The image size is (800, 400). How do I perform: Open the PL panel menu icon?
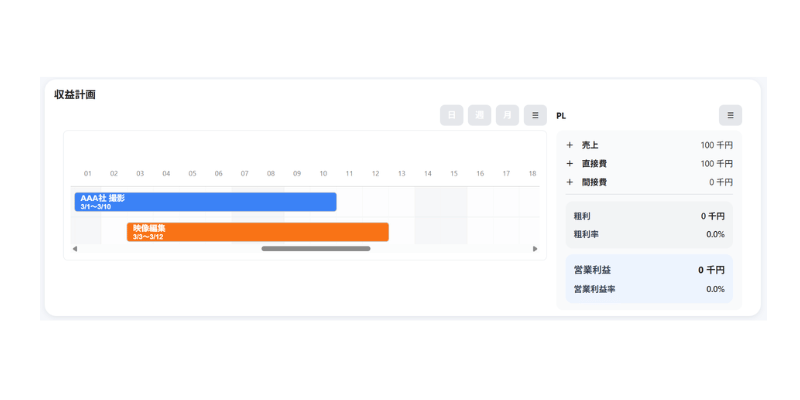[730, 115]
